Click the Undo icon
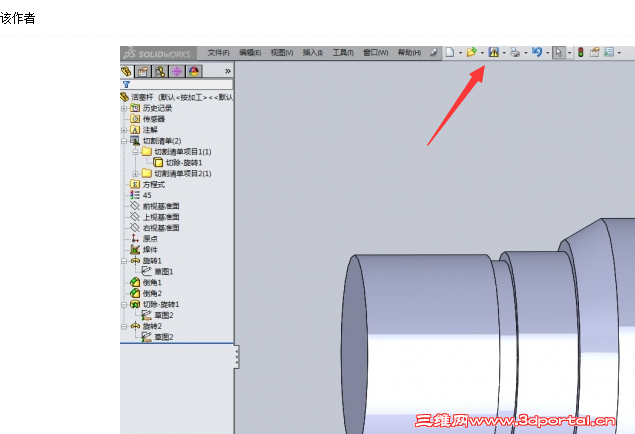 pos(537,52)
